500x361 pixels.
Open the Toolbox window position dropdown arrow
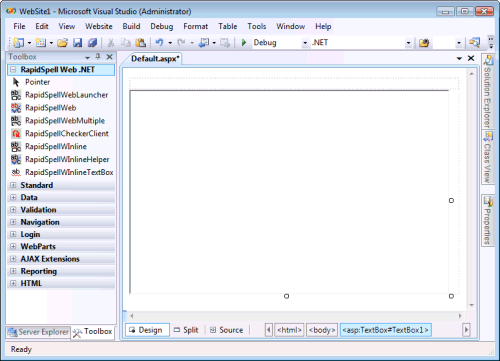(87, 57)
